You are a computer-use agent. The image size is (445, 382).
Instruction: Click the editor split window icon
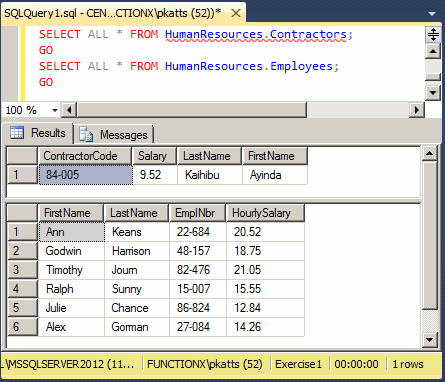(x=433, y=34)
